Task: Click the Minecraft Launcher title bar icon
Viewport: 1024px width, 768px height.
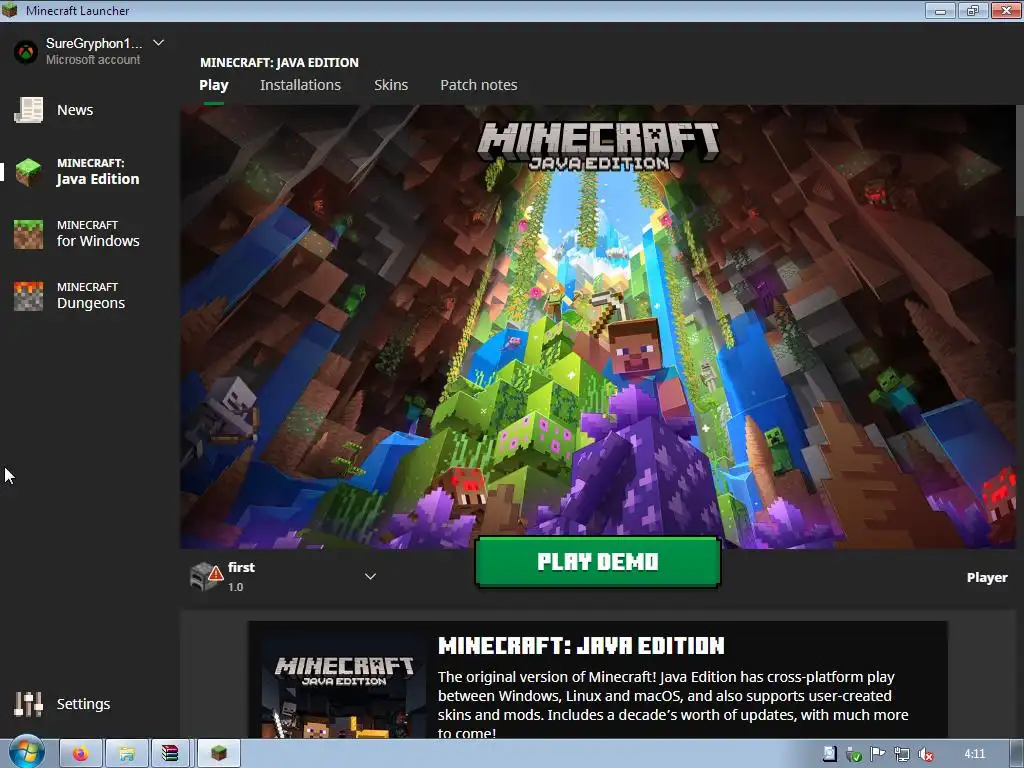Action: (10, 10)
